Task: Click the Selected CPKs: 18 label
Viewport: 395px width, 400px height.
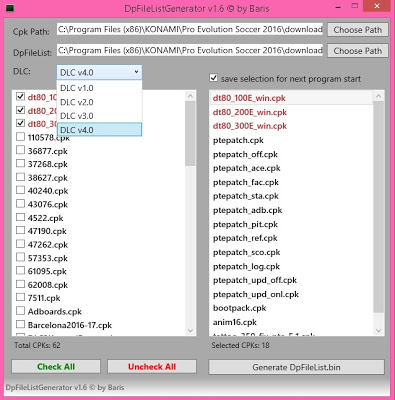Action: click(x=240, y=345)
